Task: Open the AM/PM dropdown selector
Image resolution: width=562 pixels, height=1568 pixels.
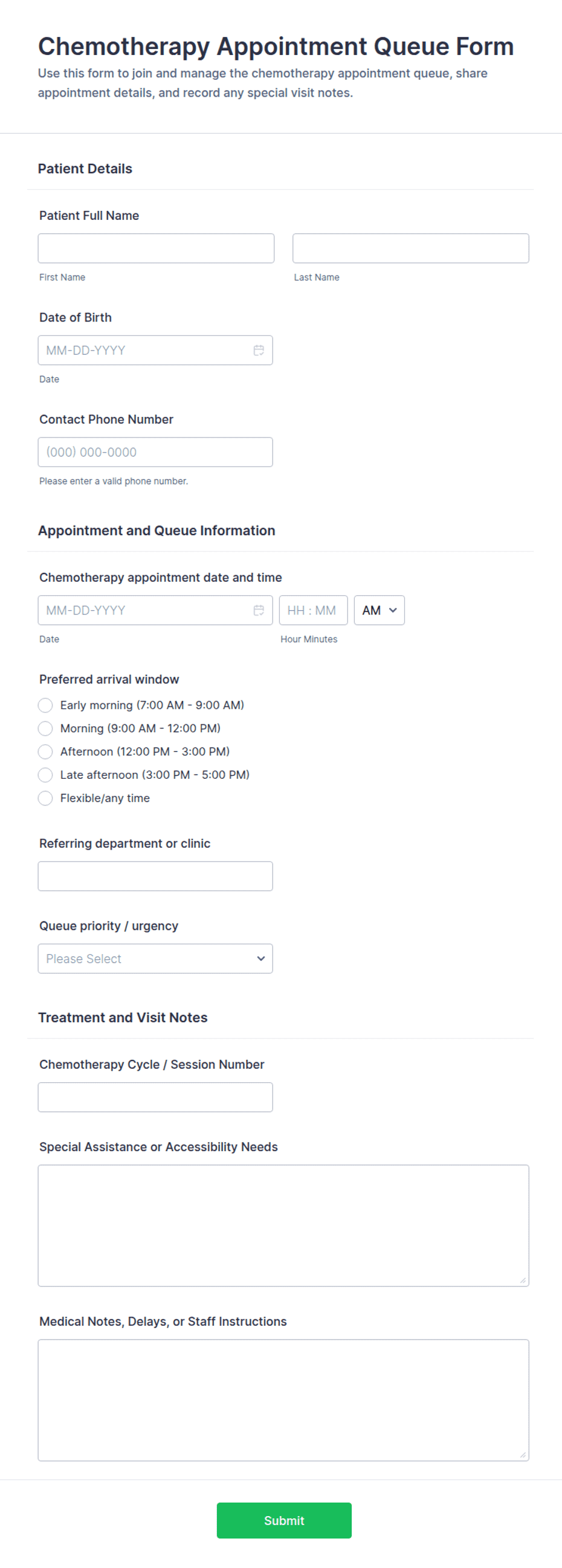Action: 380,610
